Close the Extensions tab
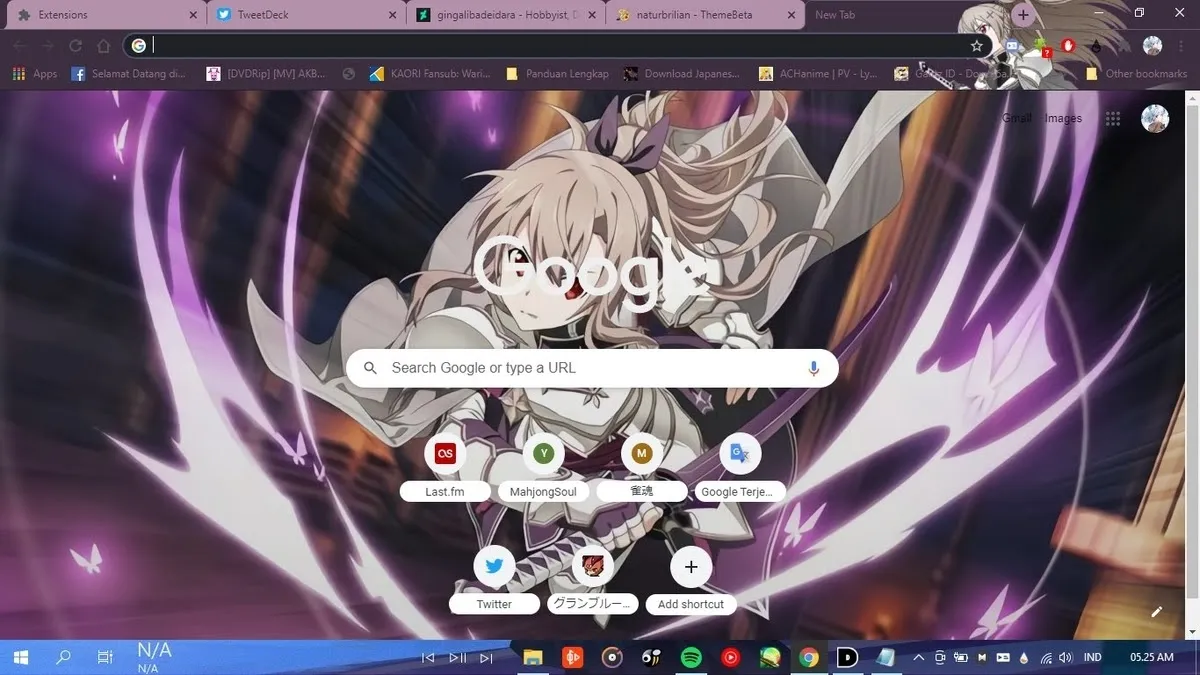Image resolution: width=1200 pixels, height=675 pixels. click(x=193, y=15)
